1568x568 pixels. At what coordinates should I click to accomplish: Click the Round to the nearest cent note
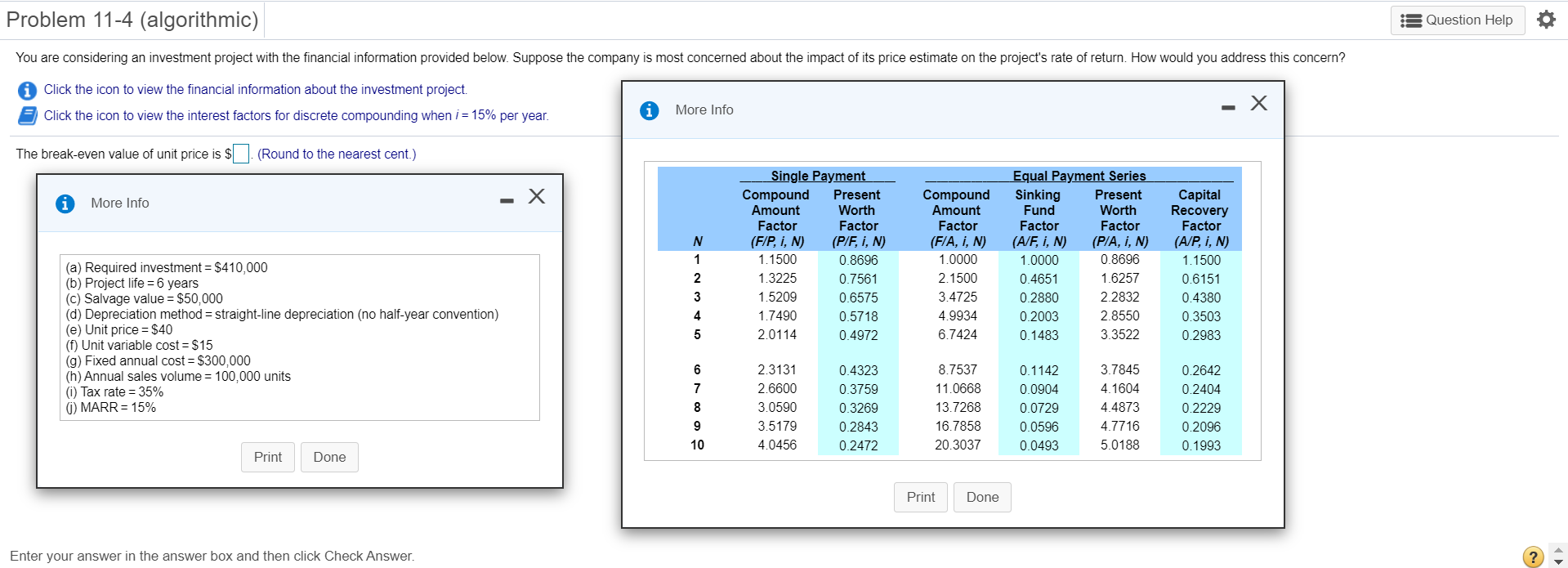(337, 154)
